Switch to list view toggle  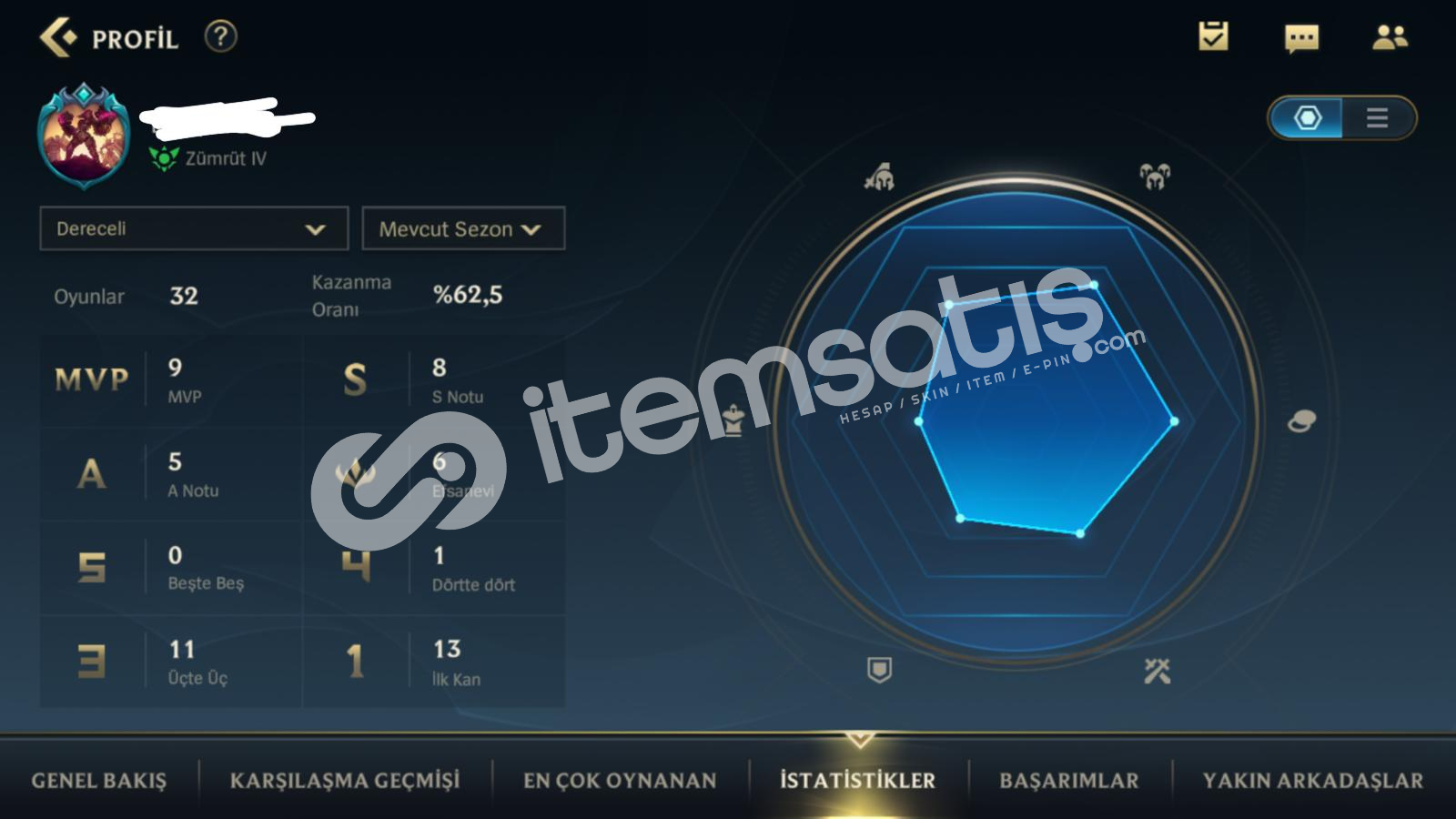pos(1377,117)
